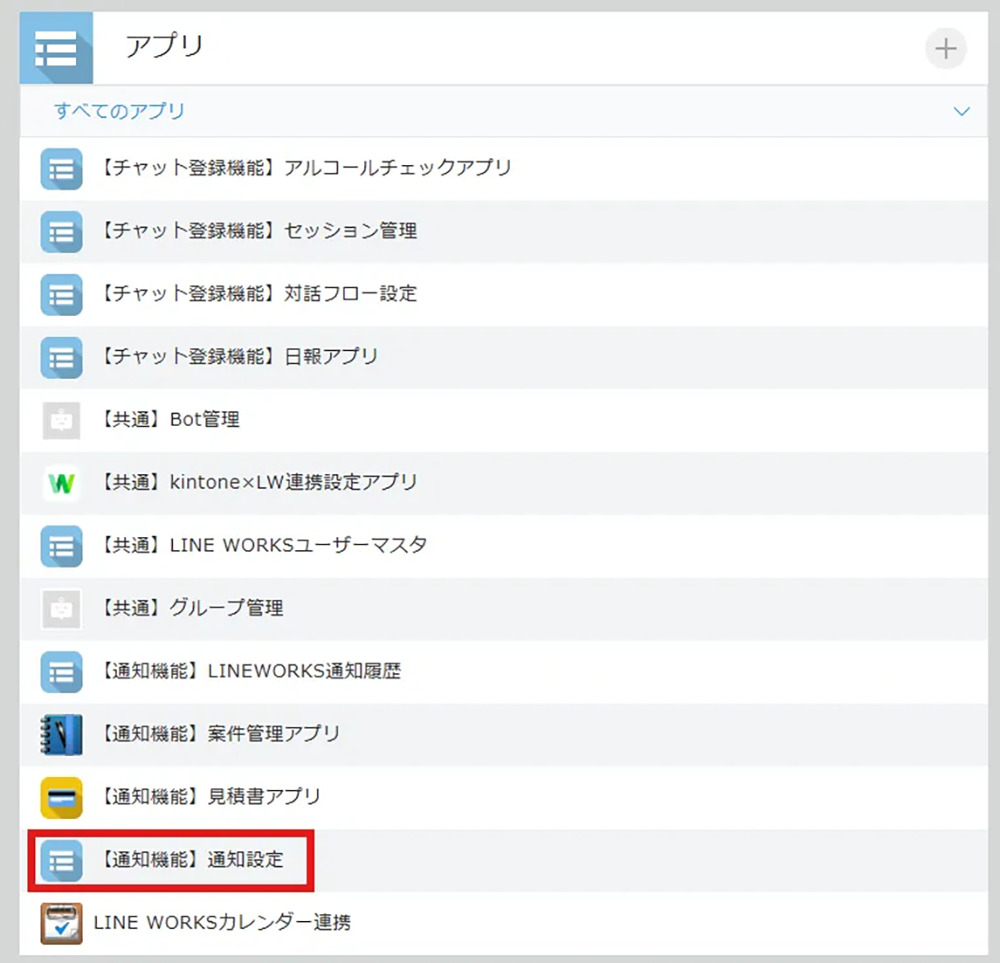Open 【通知機能】見積書アプリ
1000x963 pixels.
click(x=210, y=797)
